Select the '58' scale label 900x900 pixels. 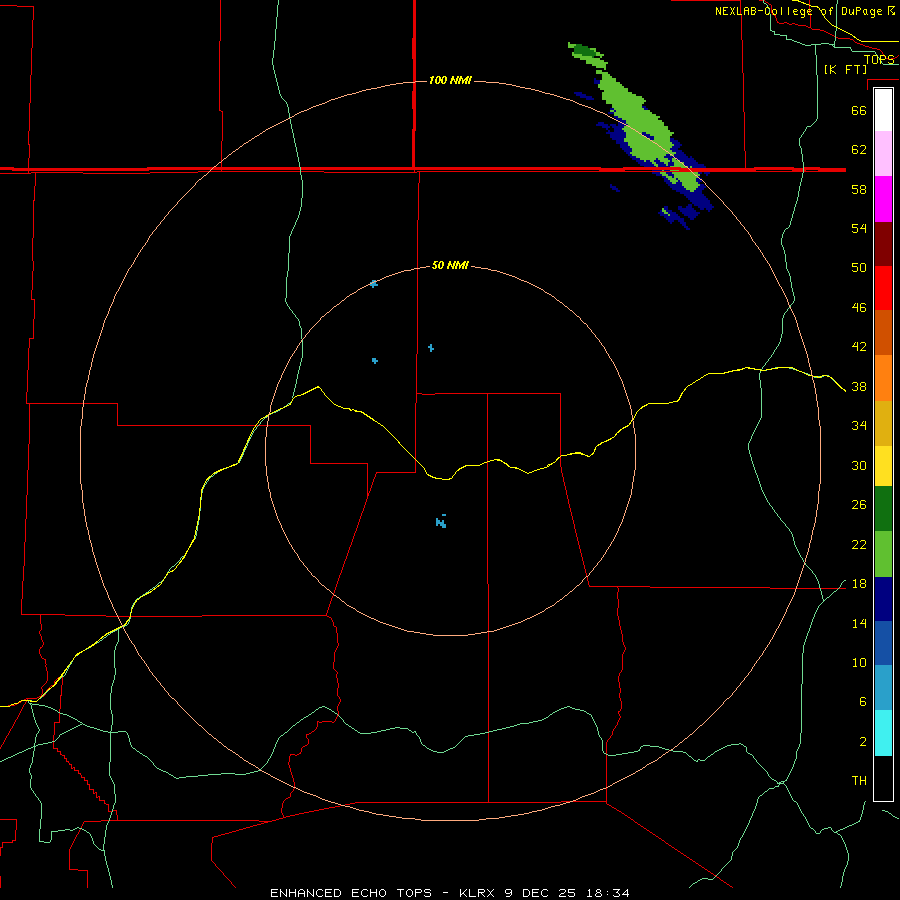point(859,189)
